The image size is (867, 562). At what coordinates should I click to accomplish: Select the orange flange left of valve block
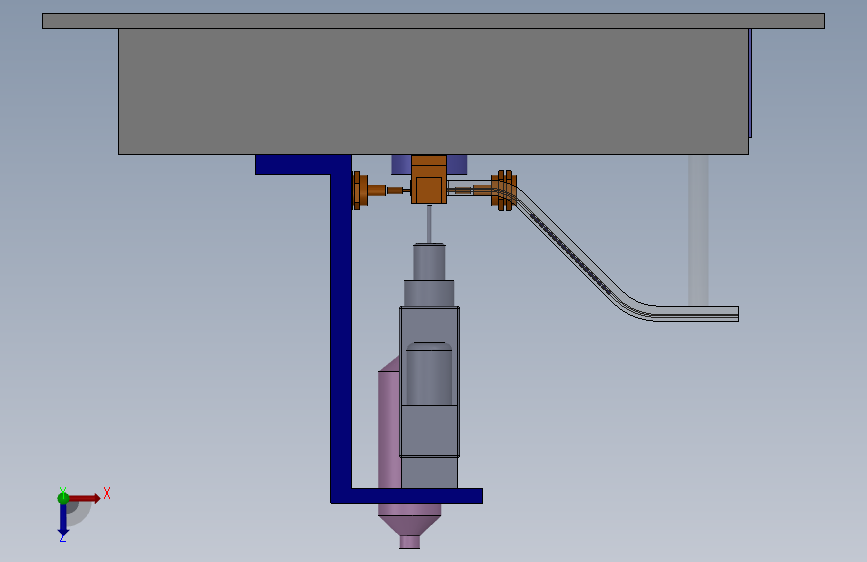(361, 191)
